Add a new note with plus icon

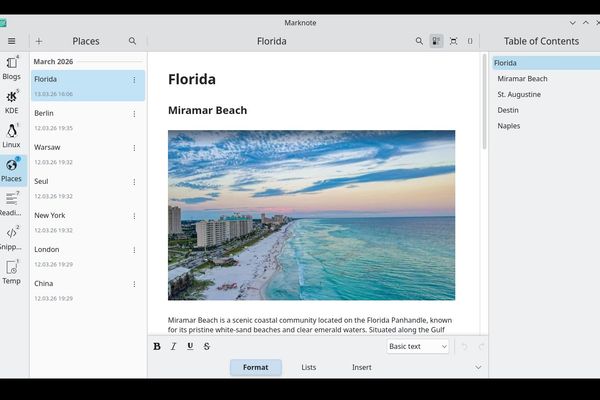[39, 41]
